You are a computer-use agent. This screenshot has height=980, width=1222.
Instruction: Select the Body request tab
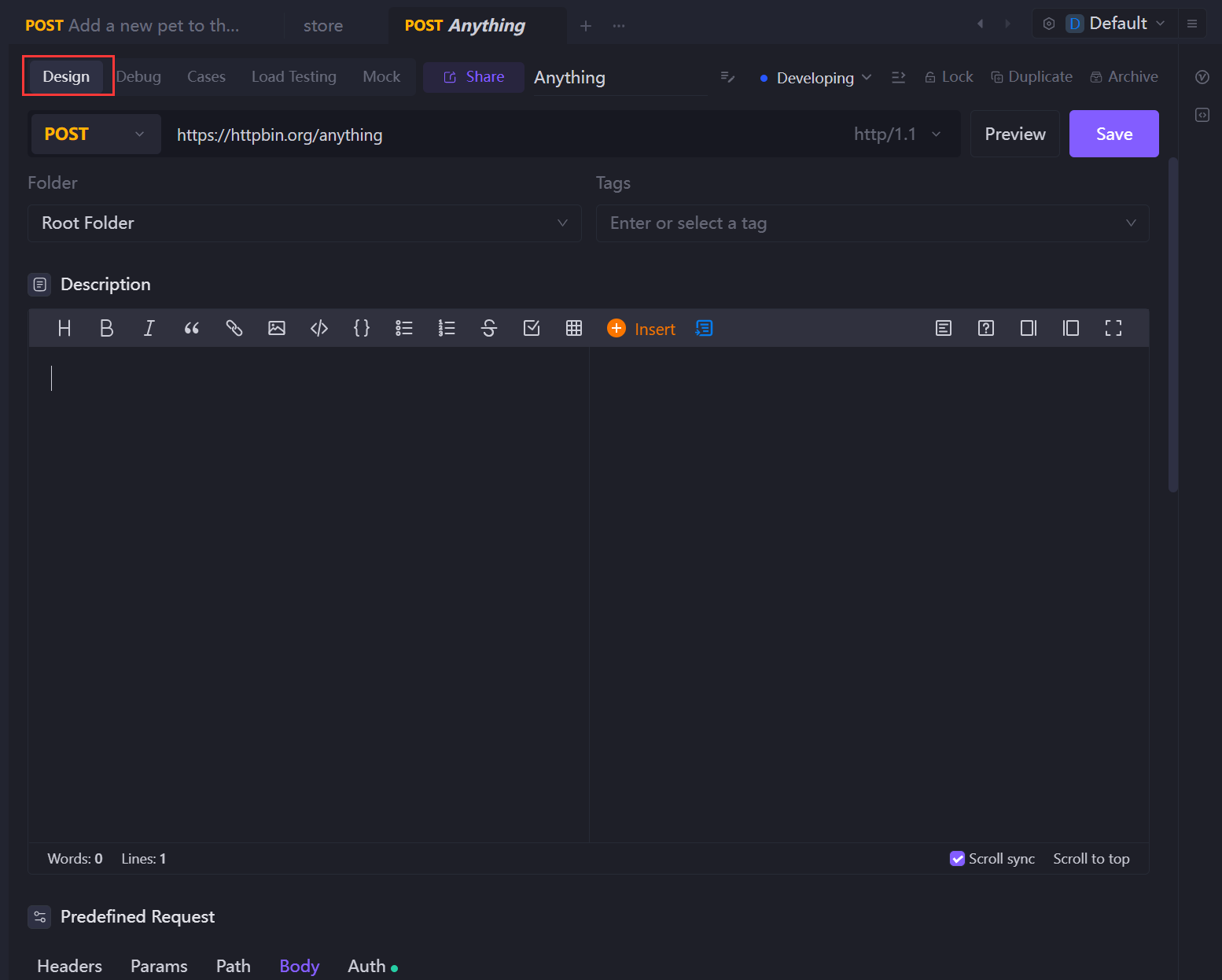pos(300,966)
